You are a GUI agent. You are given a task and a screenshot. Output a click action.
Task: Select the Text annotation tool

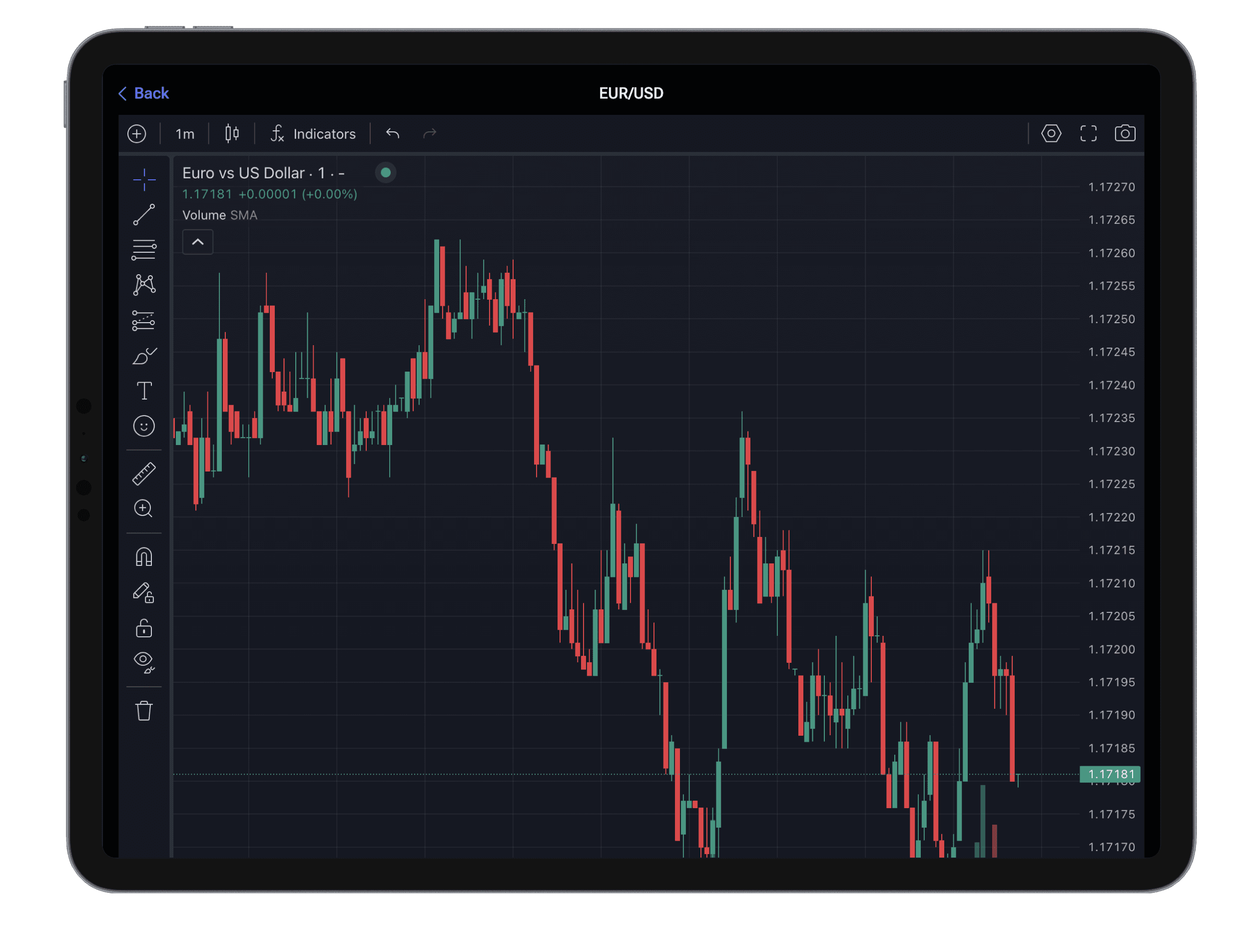[144, 391]
